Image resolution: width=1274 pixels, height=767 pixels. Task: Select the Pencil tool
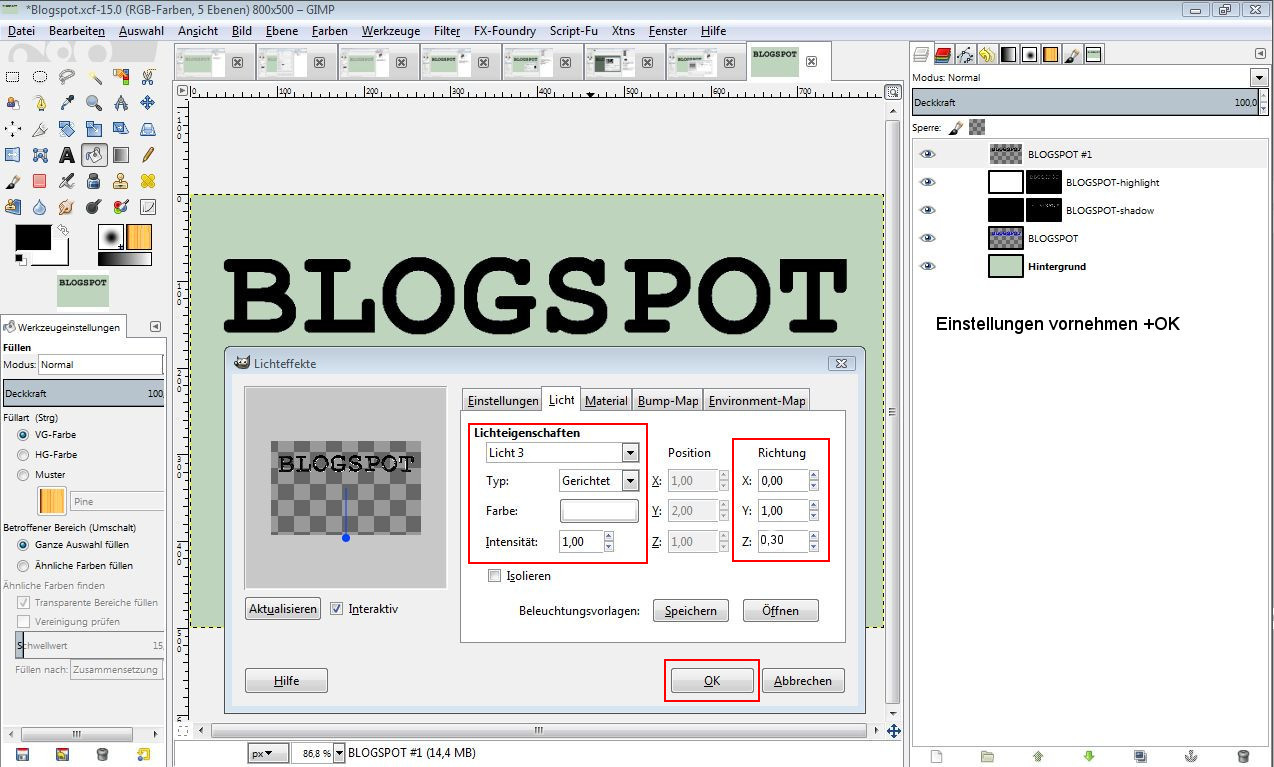pos(147,155)
